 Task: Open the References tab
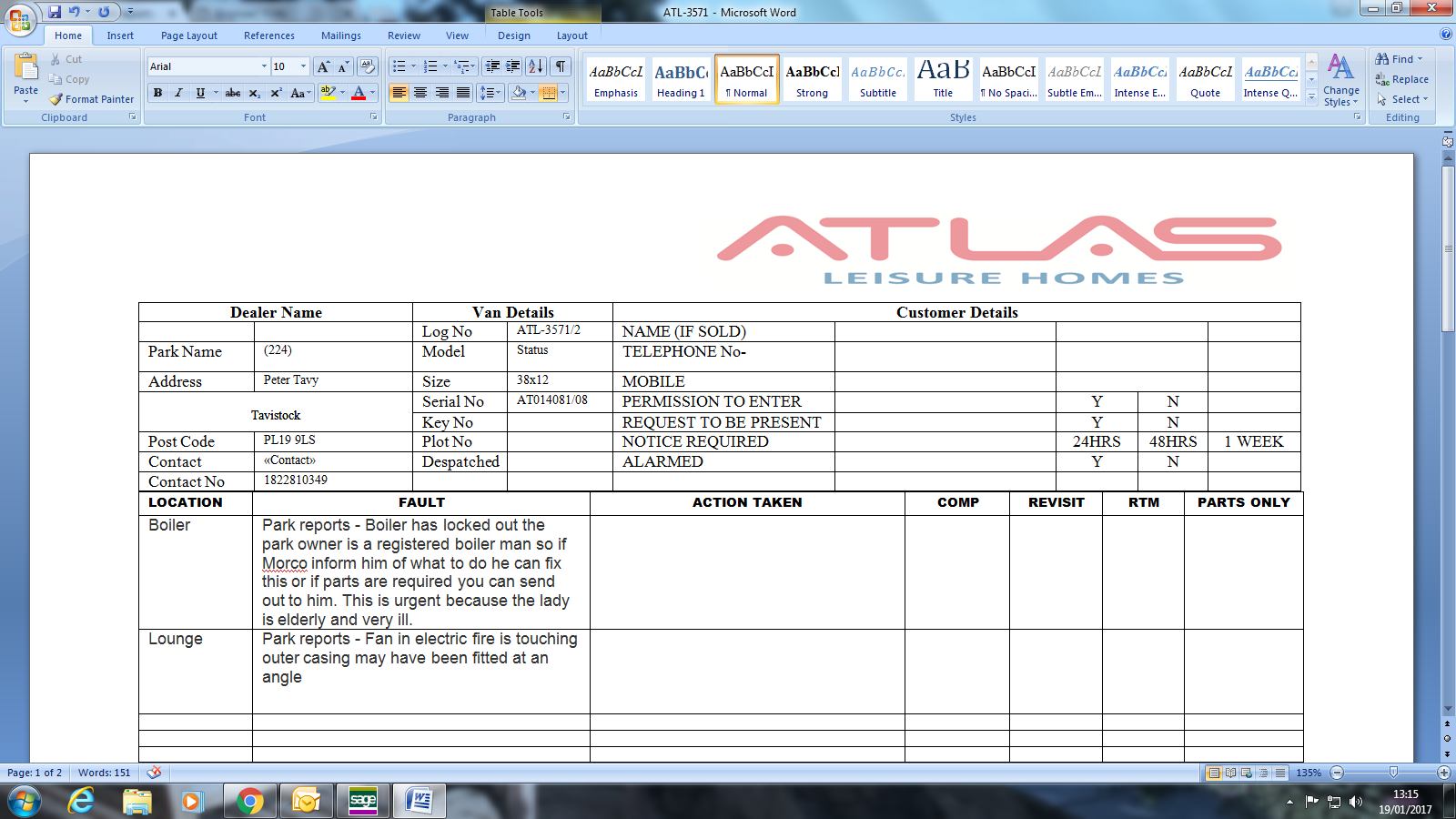click(x=269, y=35)
